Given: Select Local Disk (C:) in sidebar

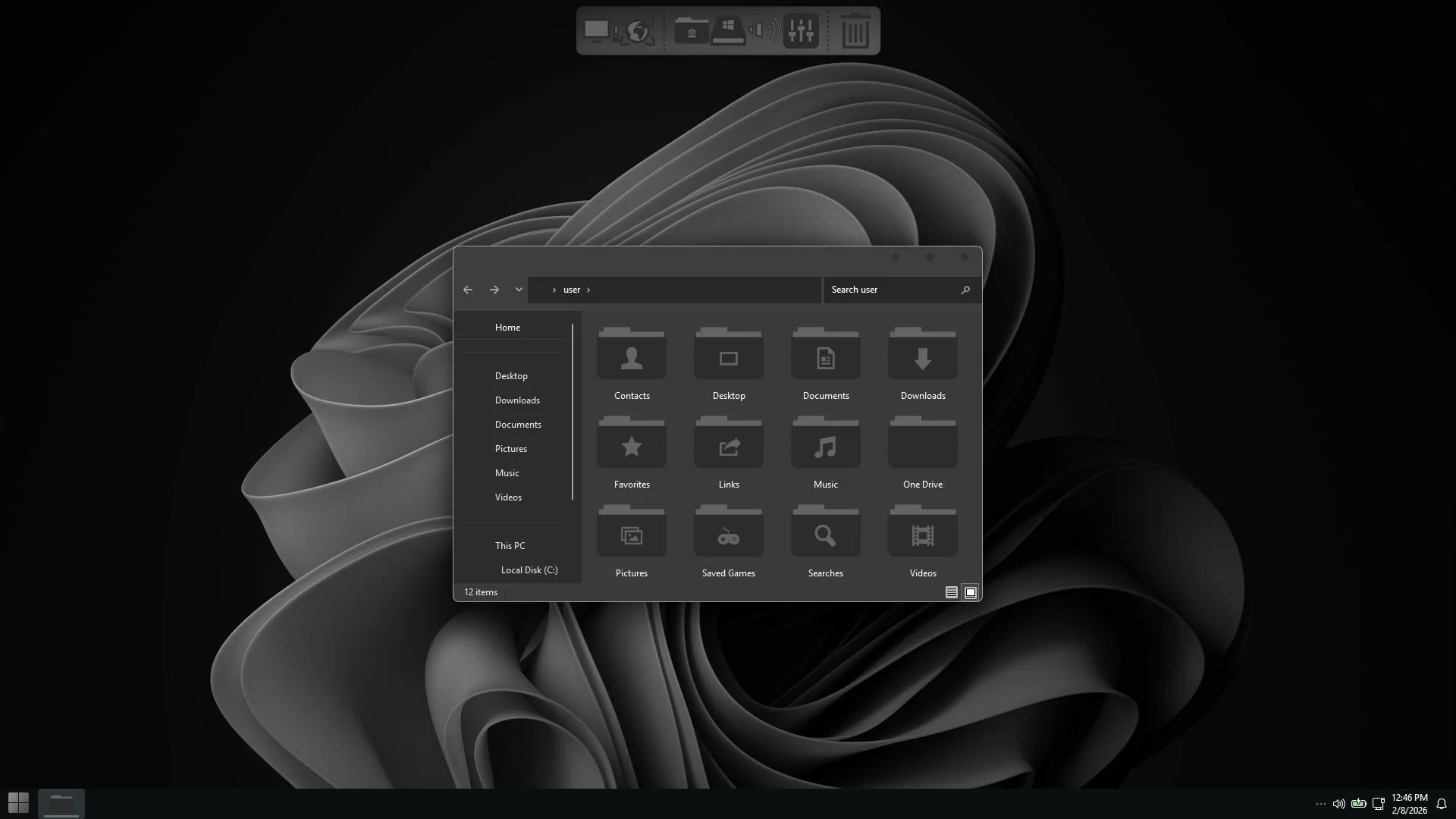Looking at the screenshot, I should pyautogui.click(x=529, y=570).
